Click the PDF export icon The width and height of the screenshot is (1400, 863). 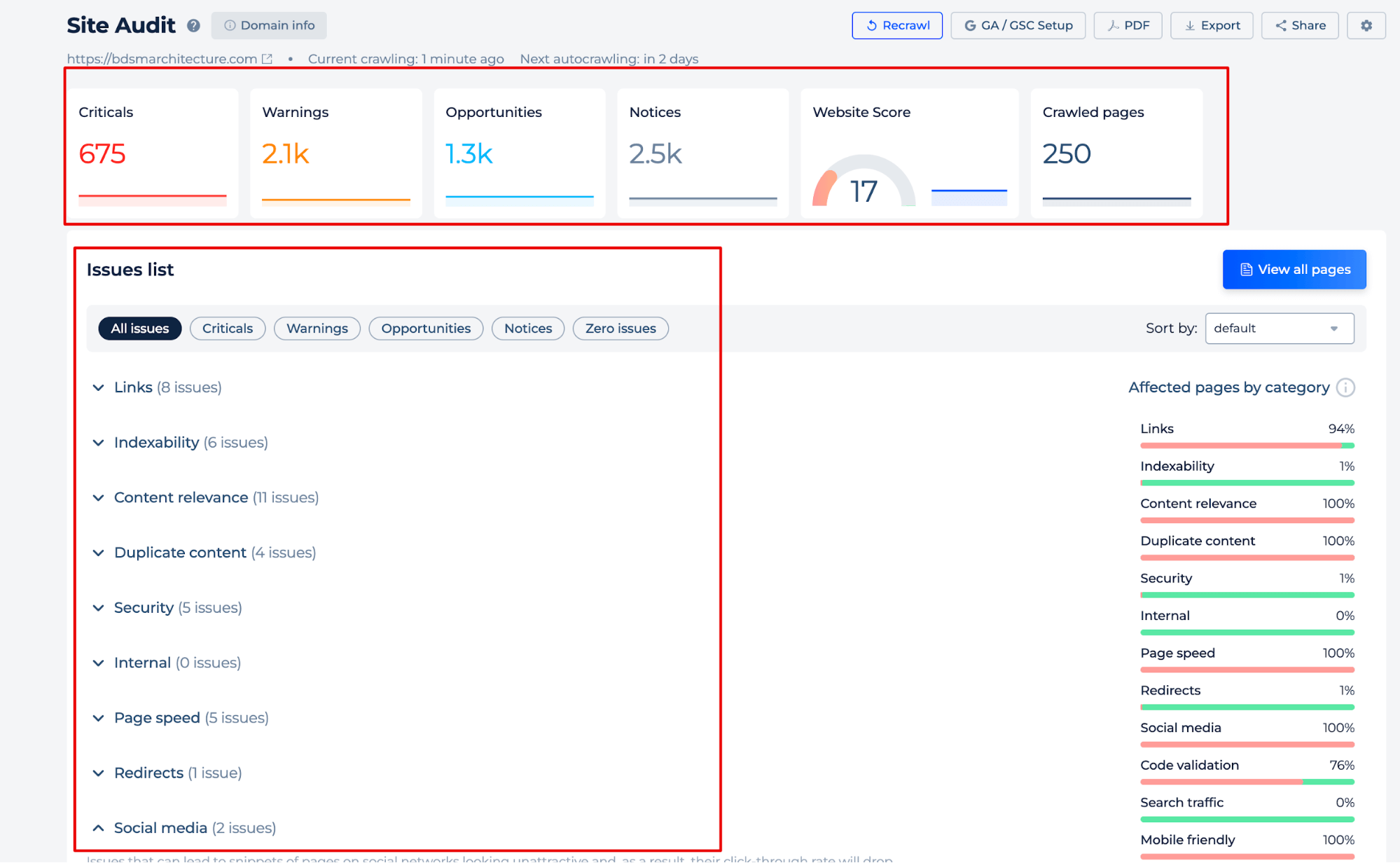pyautogui.click(x=1127, y=25)
